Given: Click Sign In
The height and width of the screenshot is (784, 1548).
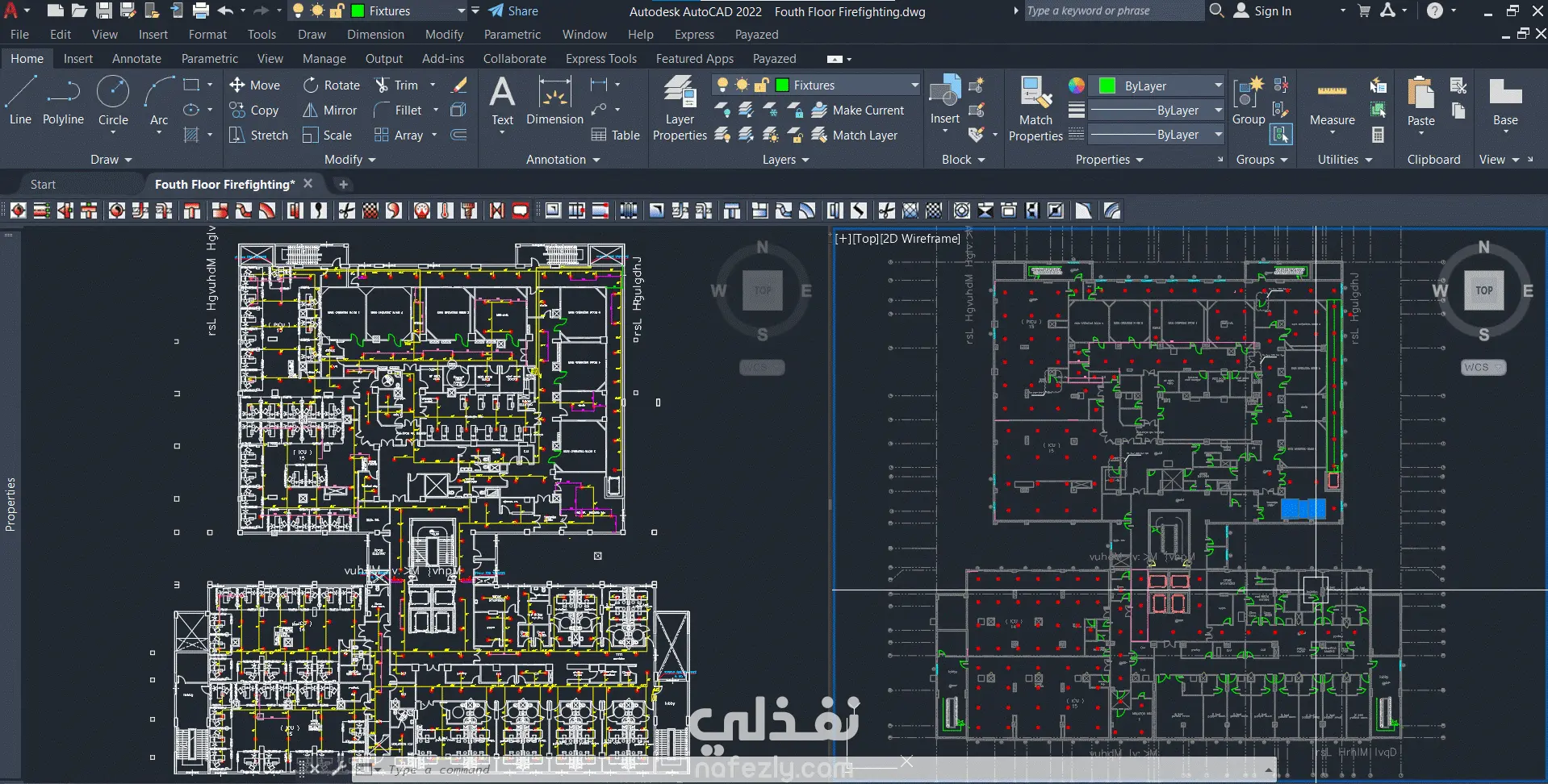Looking at the screenshot, I should click(x=1262, y=10).
